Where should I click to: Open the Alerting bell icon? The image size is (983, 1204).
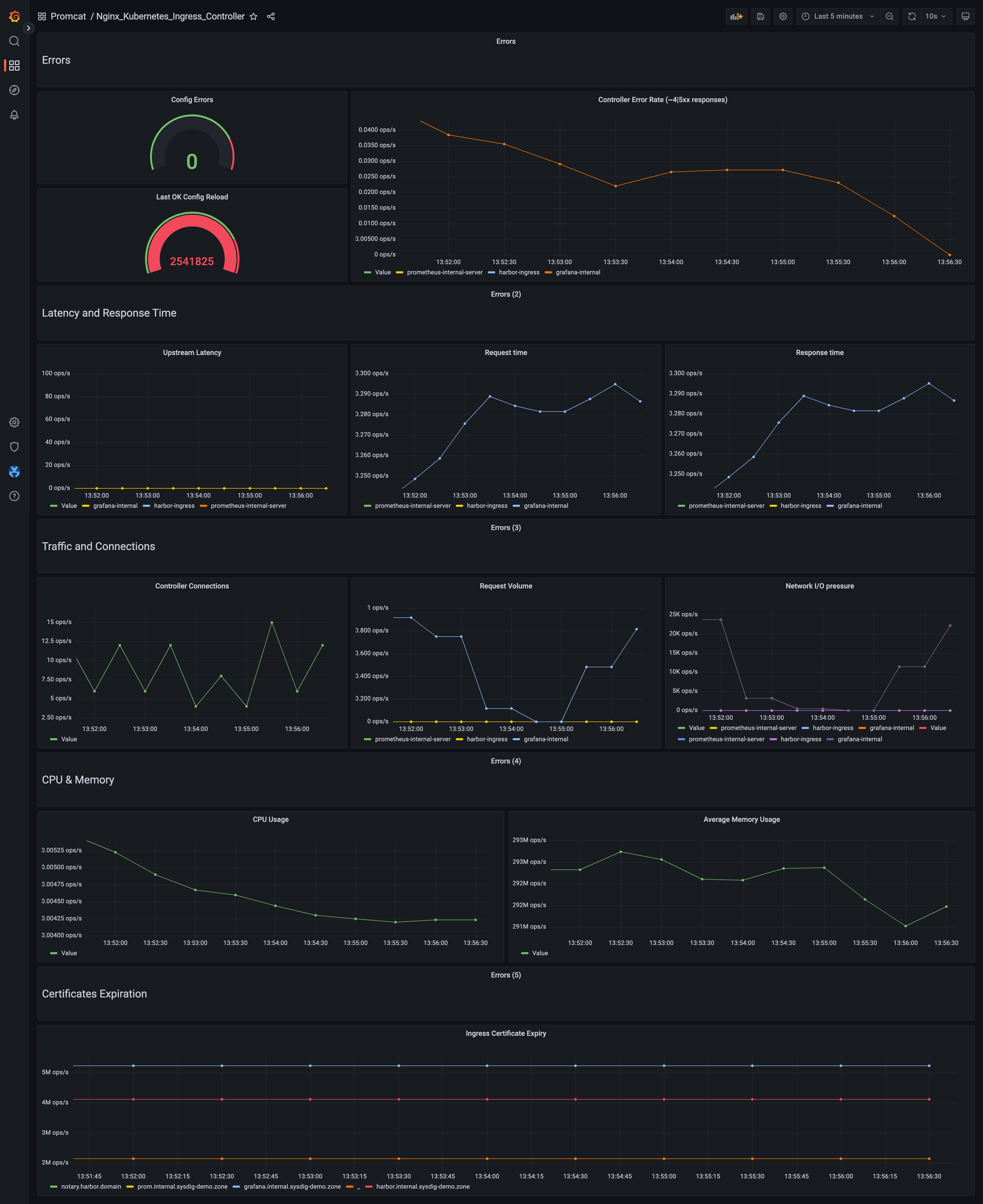pyautogui.click(x=14, y=115)
